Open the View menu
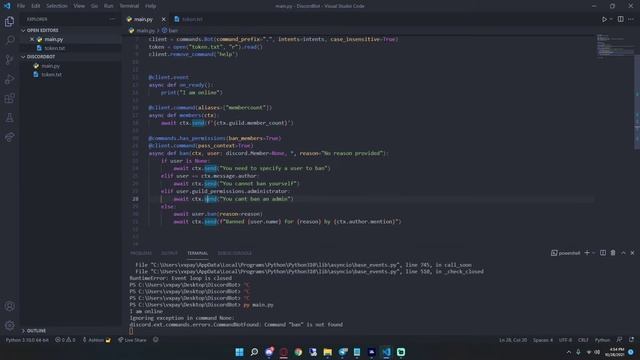The height and width of the screenshot is (360, 640). click(x=79, y=6)
